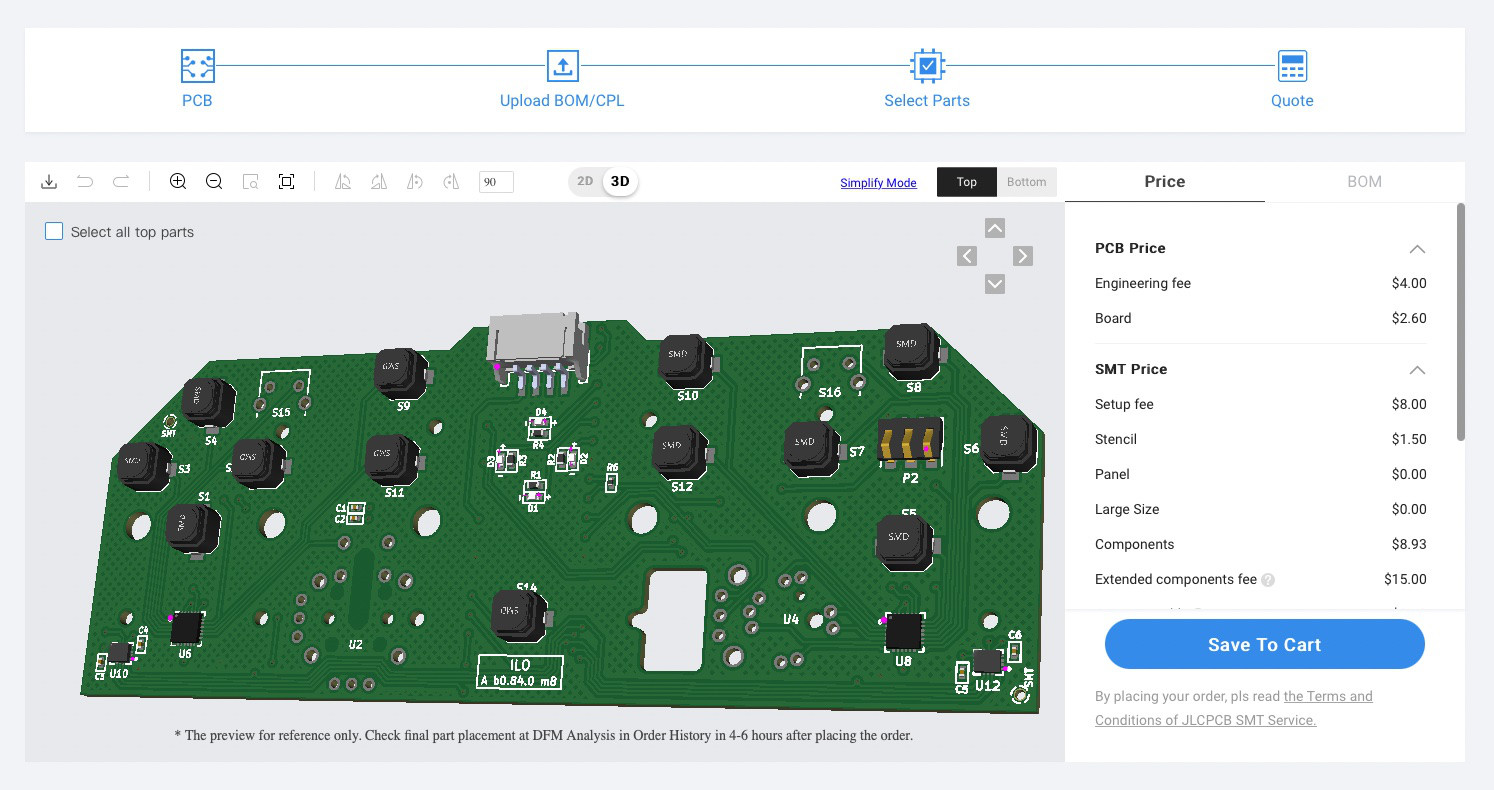Screen dimensions: 1494x790
Task: Pan the board view up
Action: coord(994,228)
